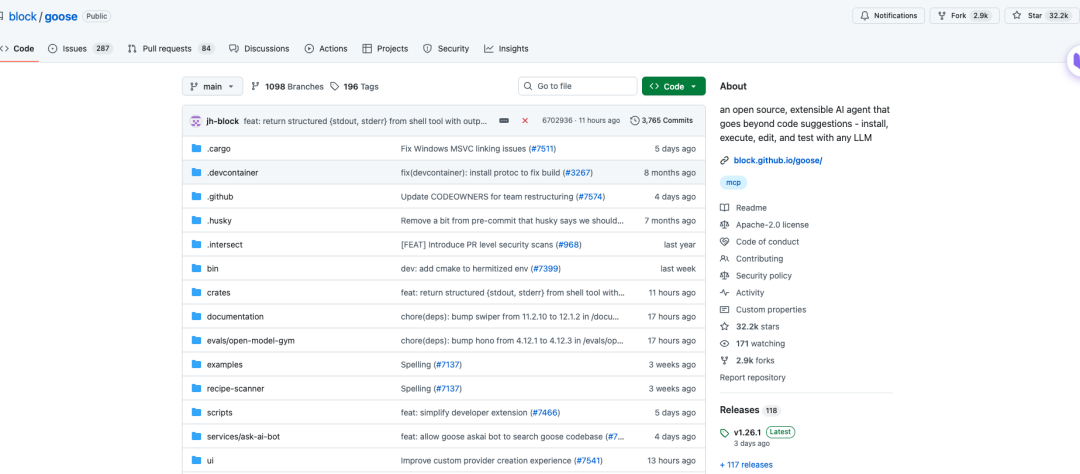
Task: Click the red failed checks X icon
Action: click(525, 121)
